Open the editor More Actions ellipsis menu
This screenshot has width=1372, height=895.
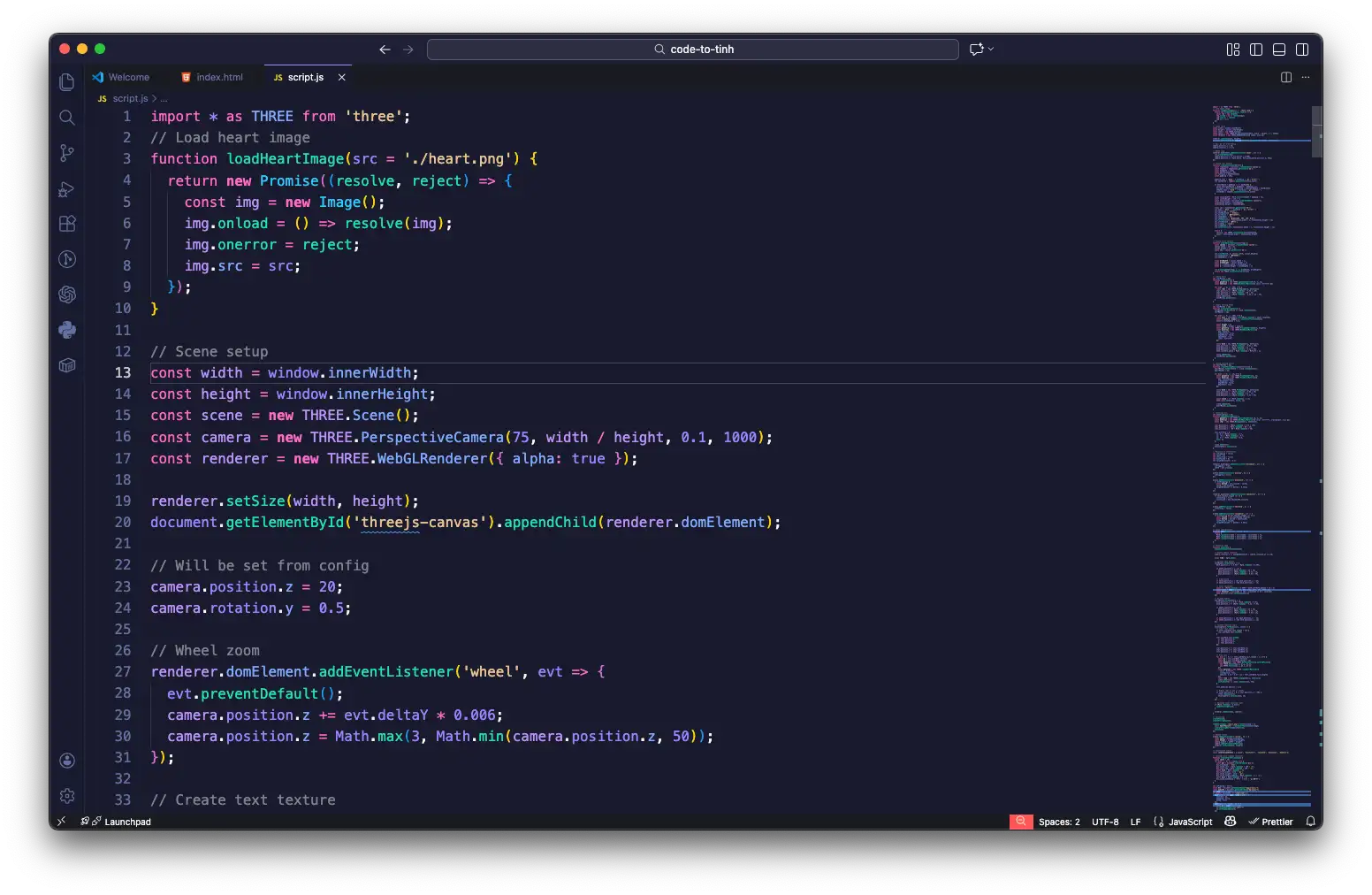click(1306, 78)
